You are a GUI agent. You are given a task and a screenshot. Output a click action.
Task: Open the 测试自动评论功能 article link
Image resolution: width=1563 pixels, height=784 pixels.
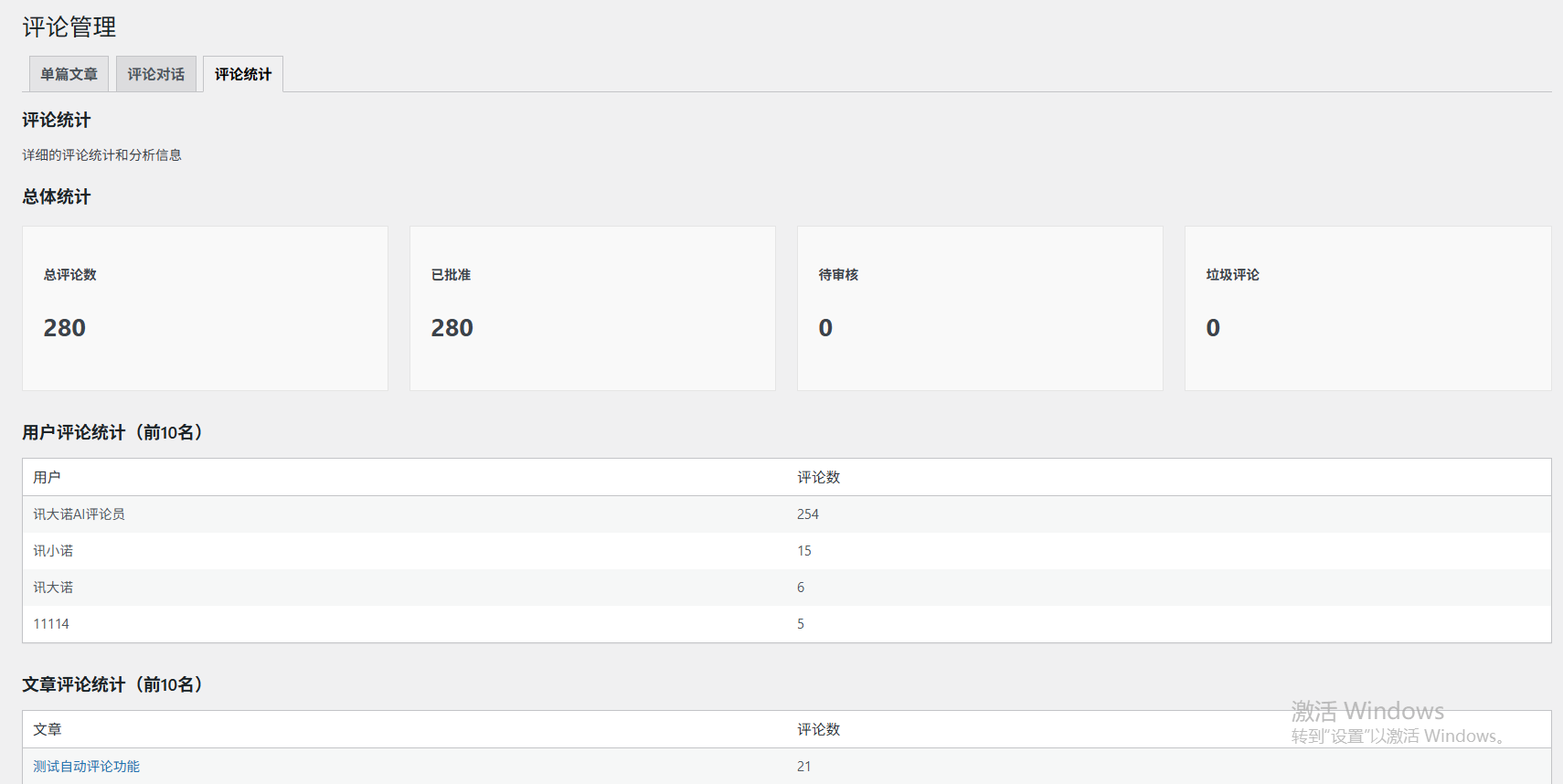[x=87, y=766]
